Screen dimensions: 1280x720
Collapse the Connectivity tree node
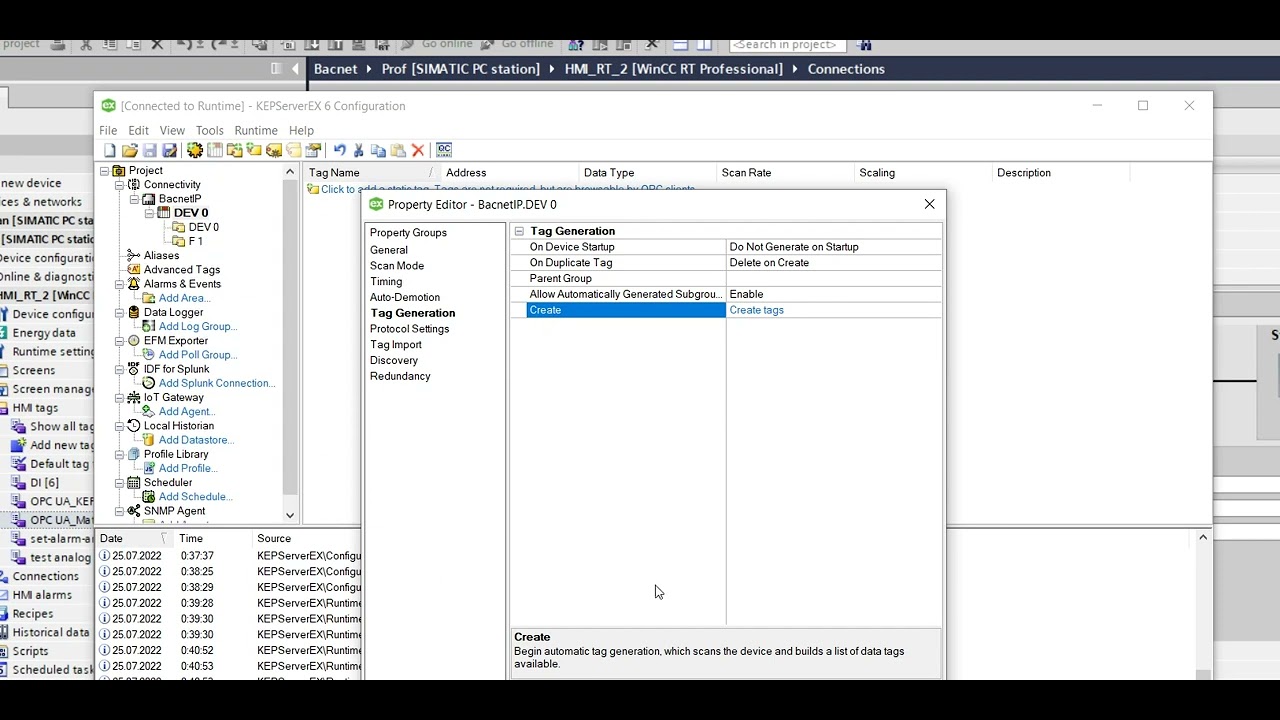pos(119,185)
